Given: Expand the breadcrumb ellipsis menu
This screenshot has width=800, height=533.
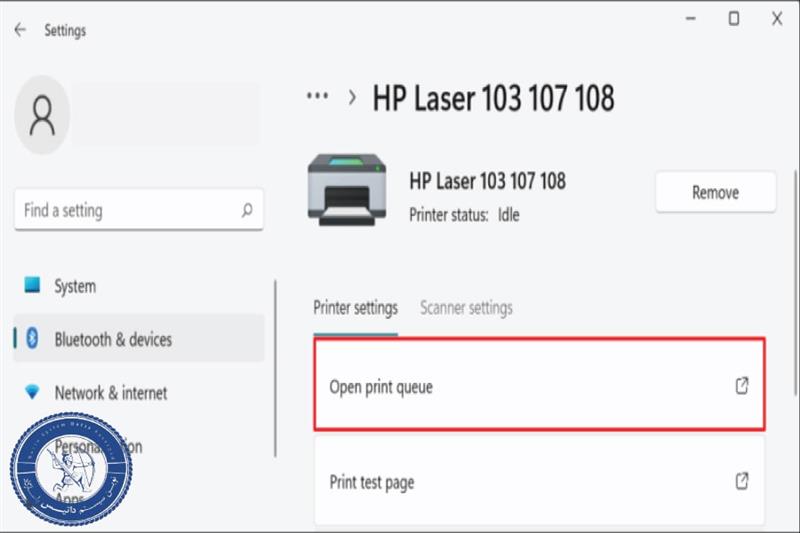Looking at the screenshot, I should 317,97.
